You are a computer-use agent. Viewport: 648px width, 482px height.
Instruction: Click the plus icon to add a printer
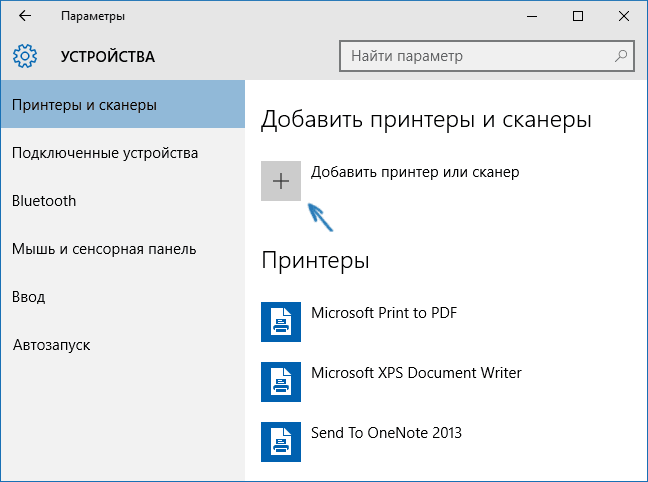coord(281,181)
